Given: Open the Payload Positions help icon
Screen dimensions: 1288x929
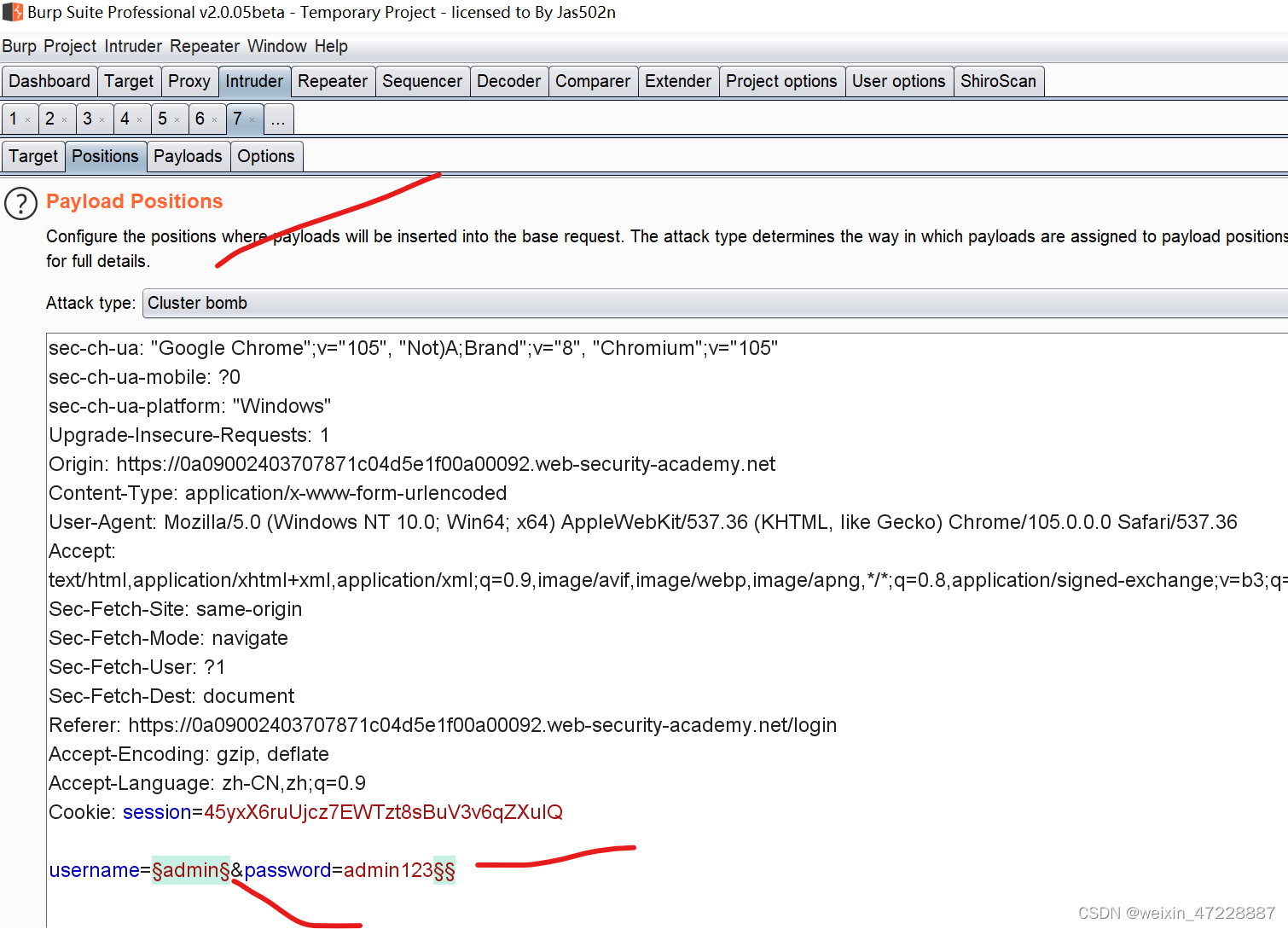Looking at the screenshot, I should [x=20, y=204].
